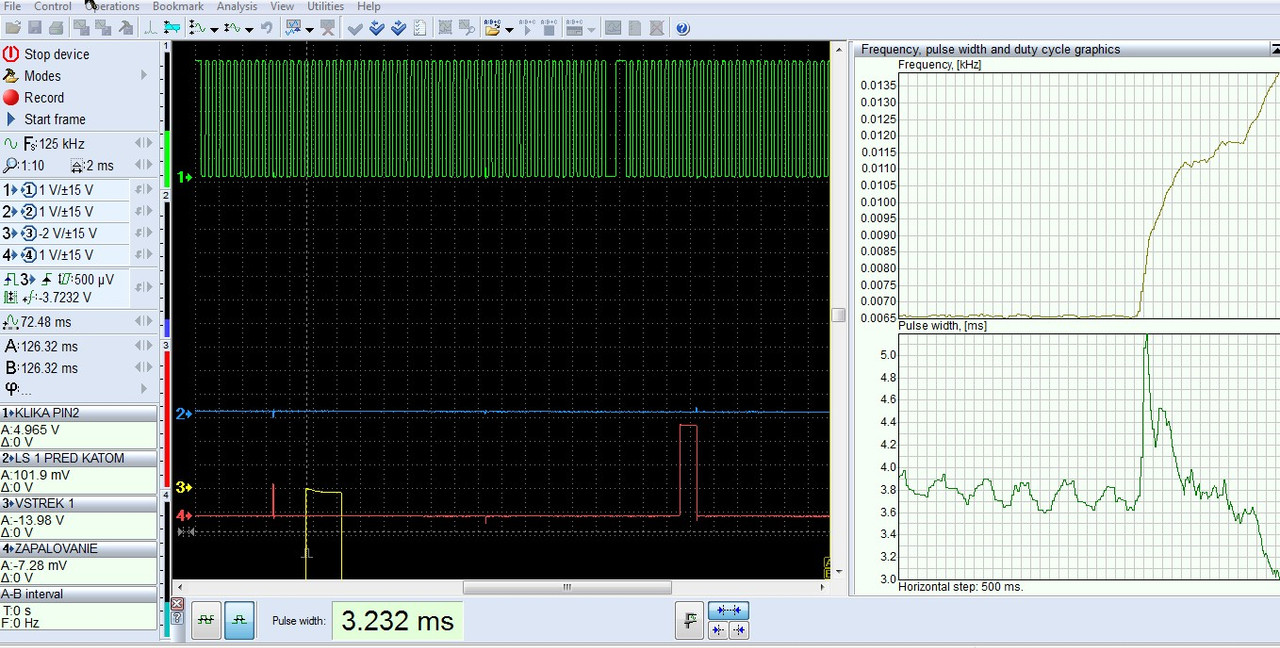Open the Analysis menu
This screenshot has height=648, width=1280.
(237, 6)
